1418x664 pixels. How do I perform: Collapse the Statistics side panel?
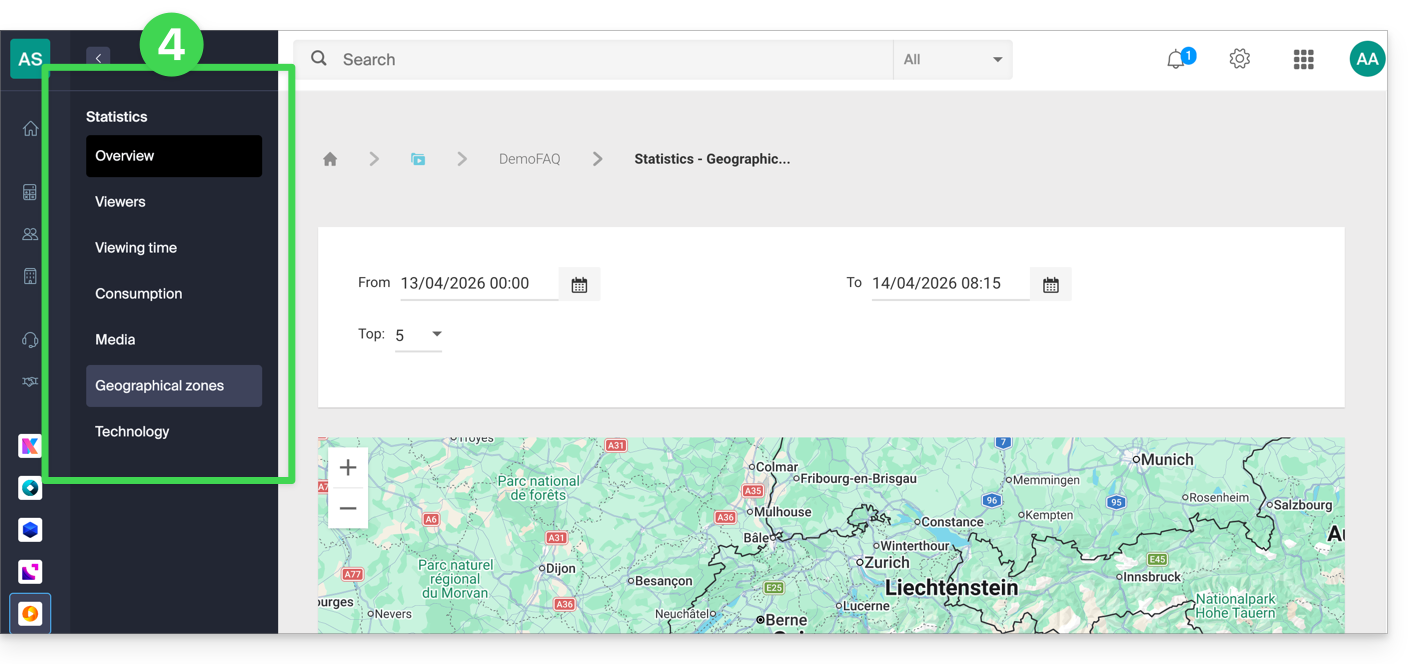[x=98, y=59]
